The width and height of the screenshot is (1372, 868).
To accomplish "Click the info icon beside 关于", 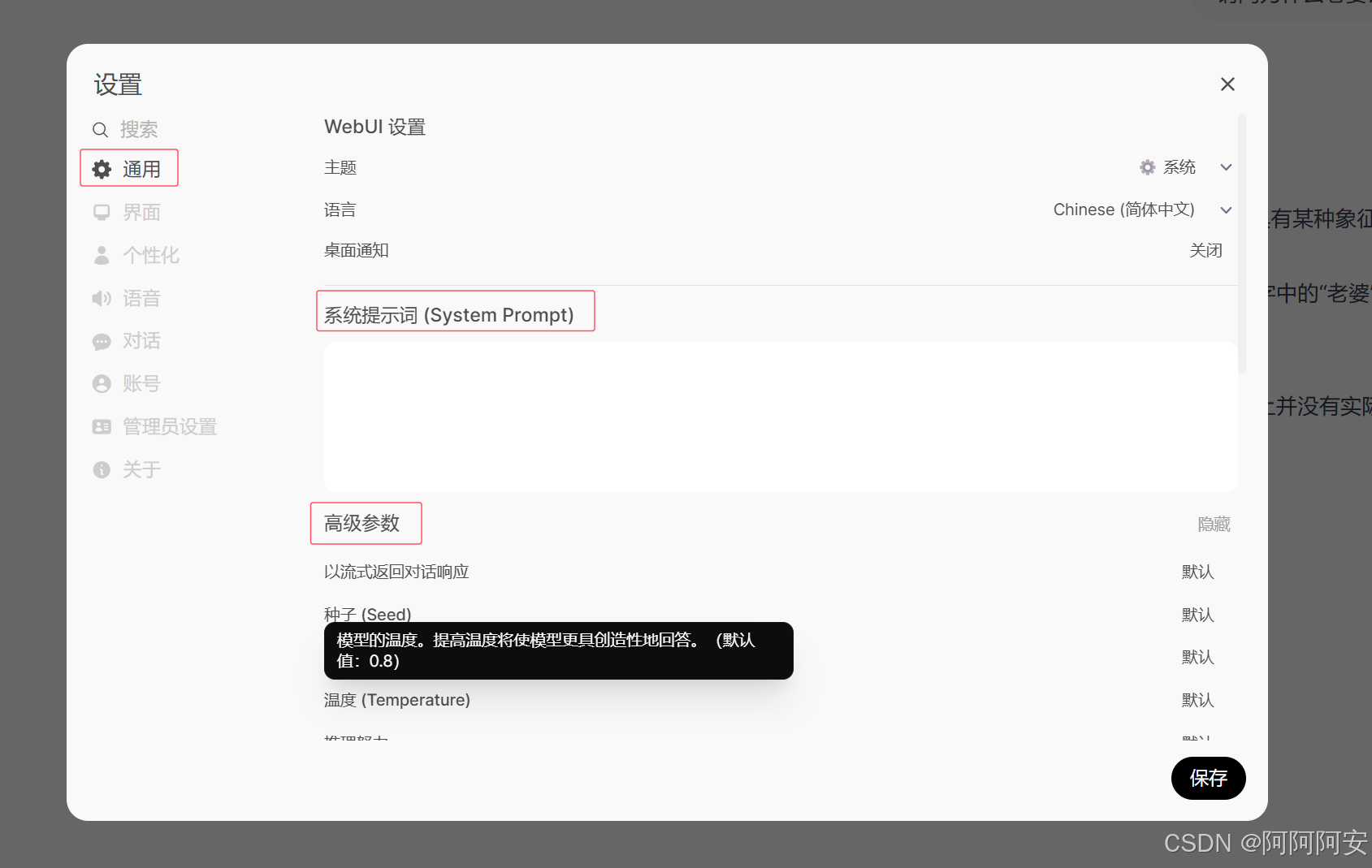I will tap(102, 469).
